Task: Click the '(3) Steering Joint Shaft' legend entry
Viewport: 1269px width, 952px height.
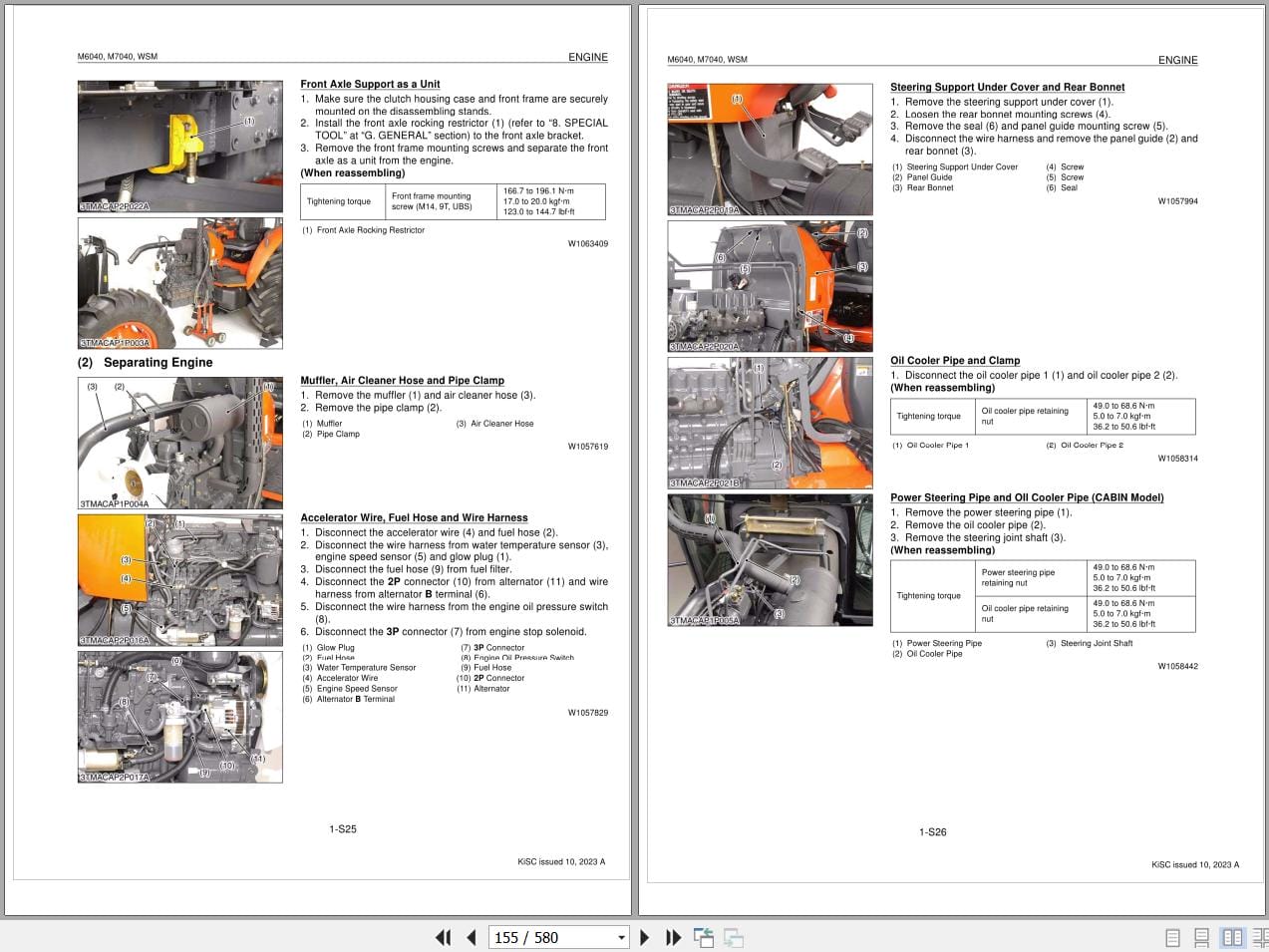Action: [x=1090, y=644]
